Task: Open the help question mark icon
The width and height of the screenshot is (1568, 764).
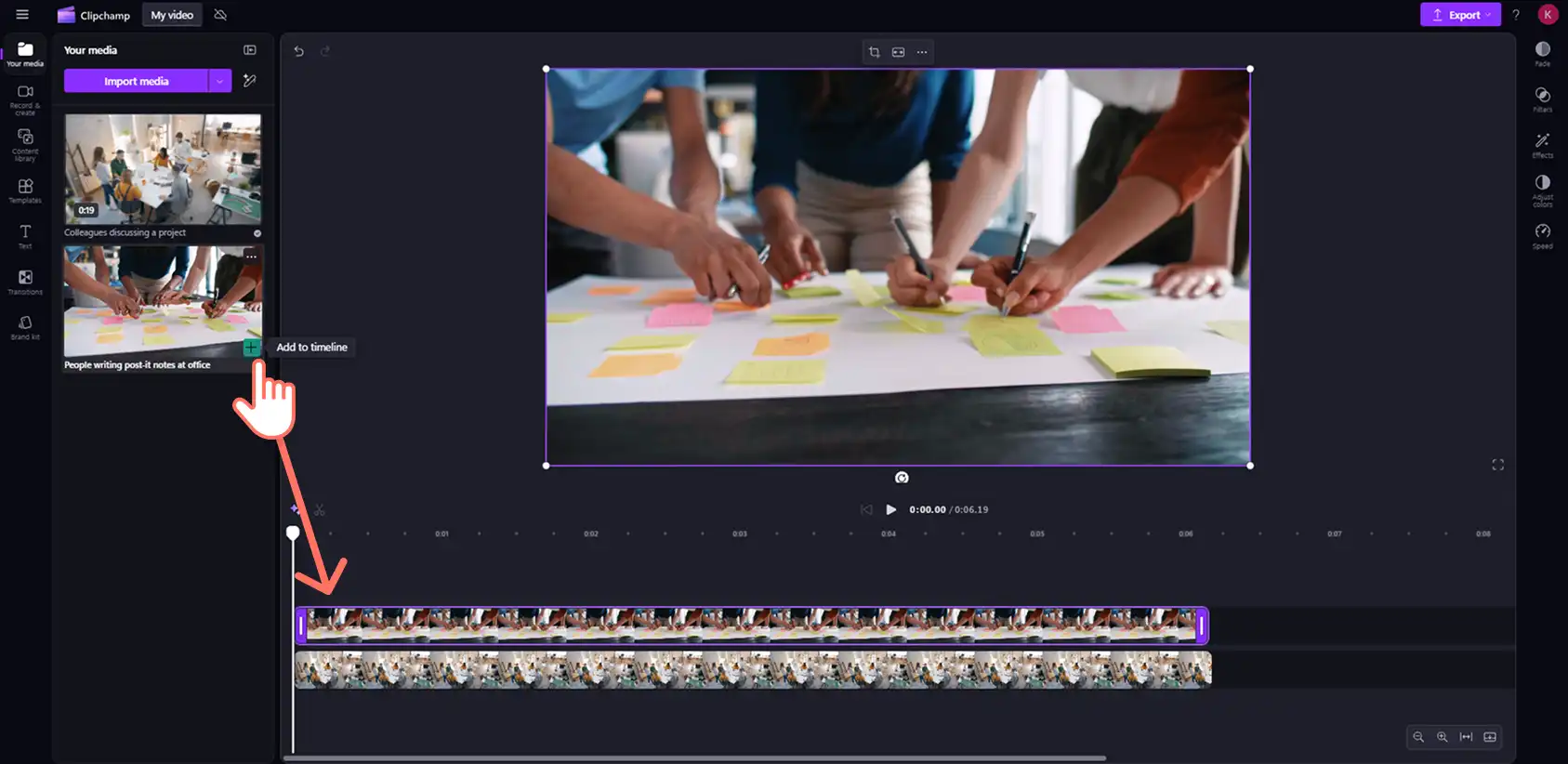Action: (1516, 15)
